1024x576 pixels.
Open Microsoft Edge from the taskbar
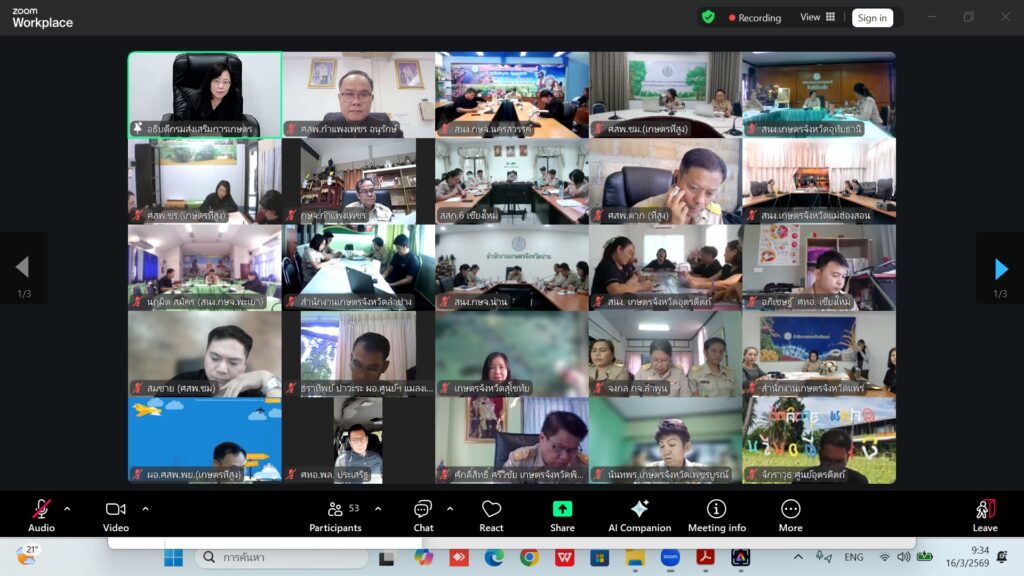494,557
